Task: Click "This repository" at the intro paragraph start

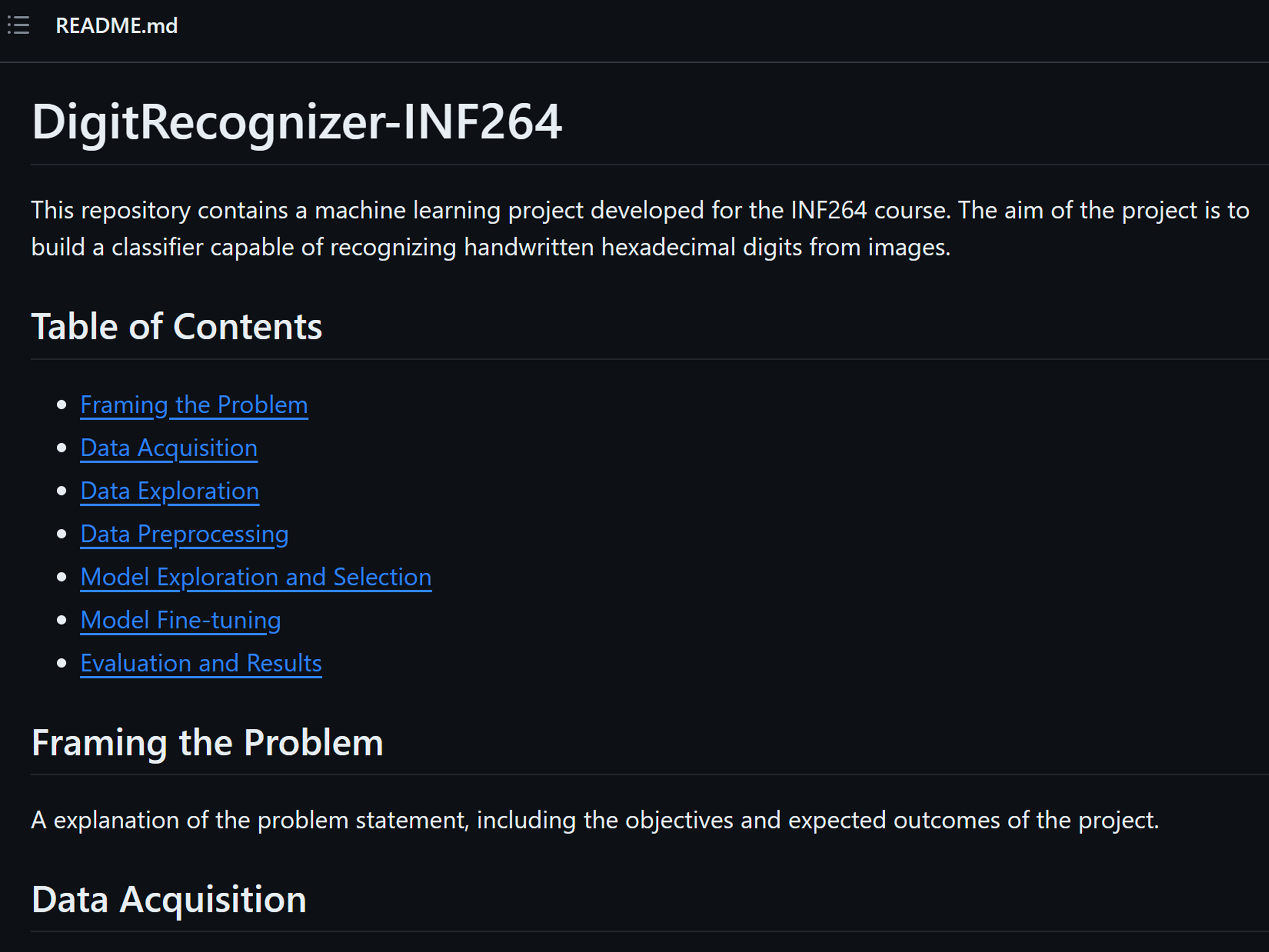Action: (110, 211)
